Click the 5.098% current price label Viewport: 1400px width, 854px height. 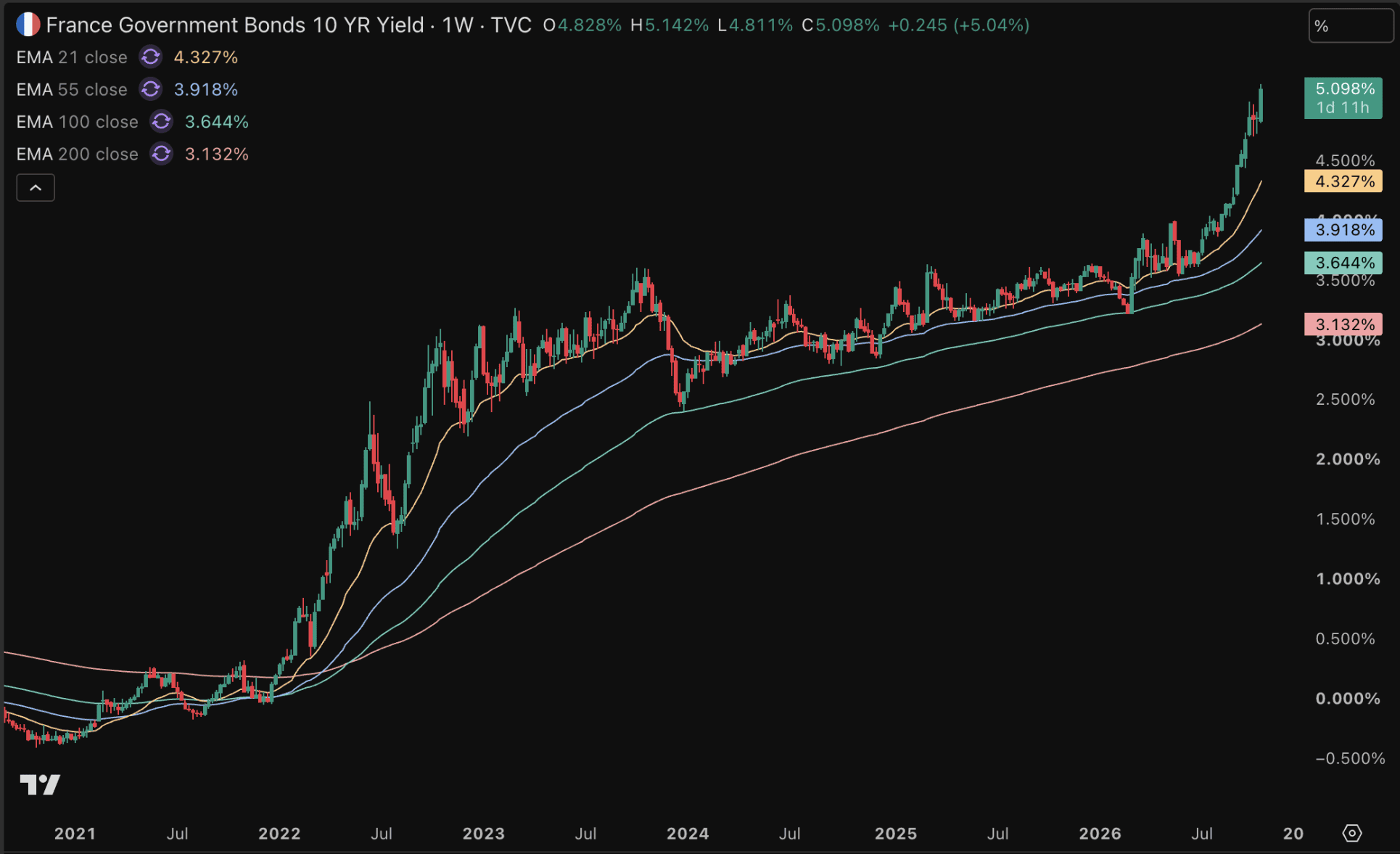[1343, 98]
